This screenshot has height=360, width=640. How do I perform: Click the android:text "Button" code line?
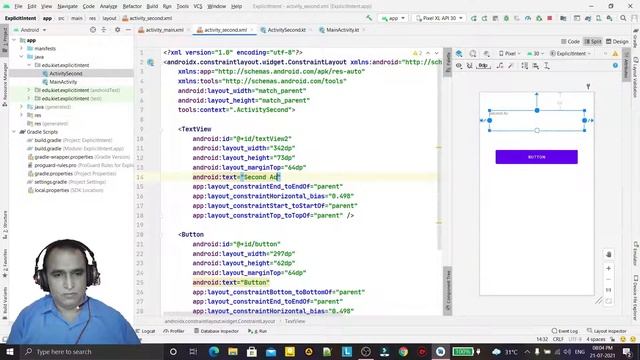coord(231,282)
